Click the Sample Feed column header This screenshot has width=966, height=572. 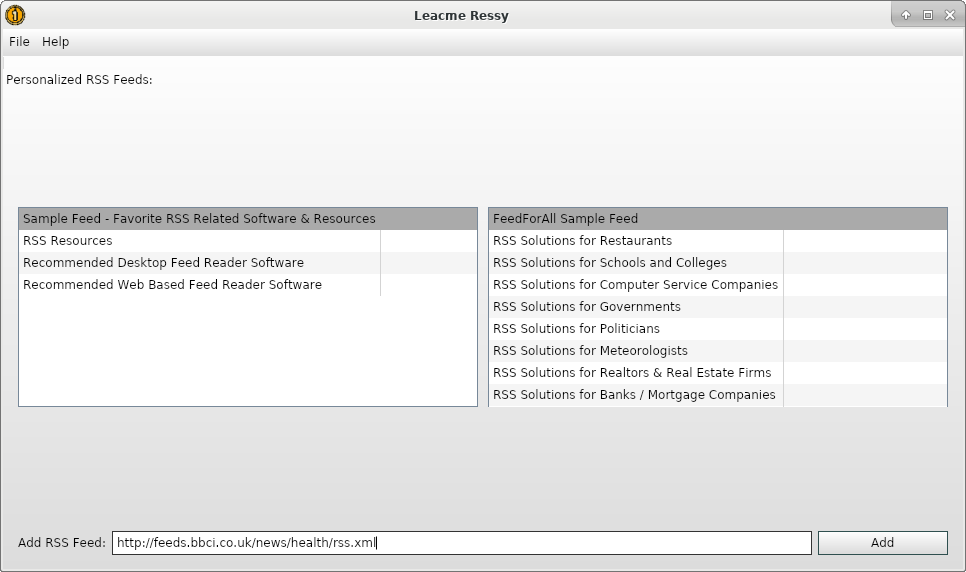(x=199, y=219)
